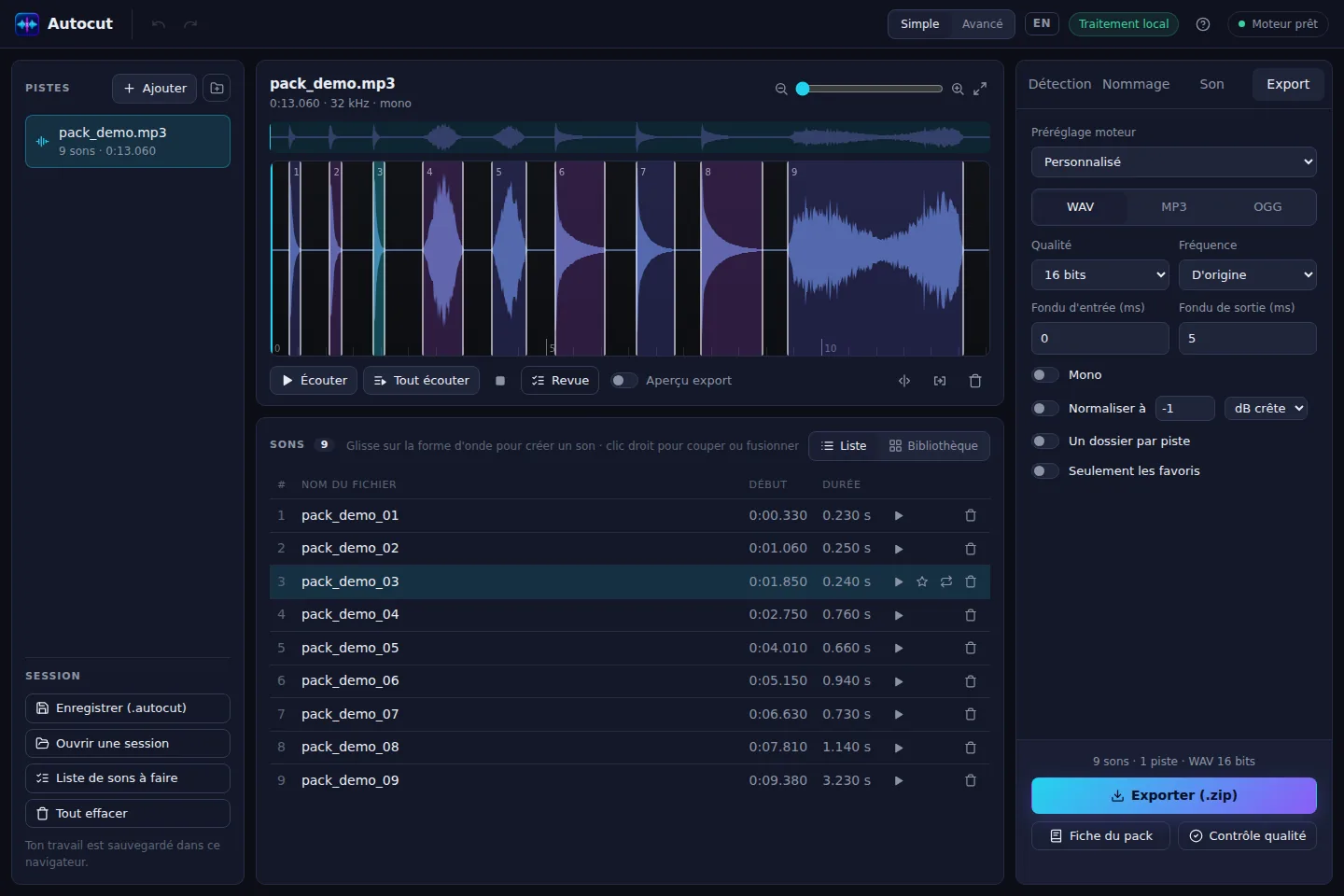Viewport: 1344px width, 896px height.
Task: Click the loop icon on pack_demo_03
Action: pos(946,581)
